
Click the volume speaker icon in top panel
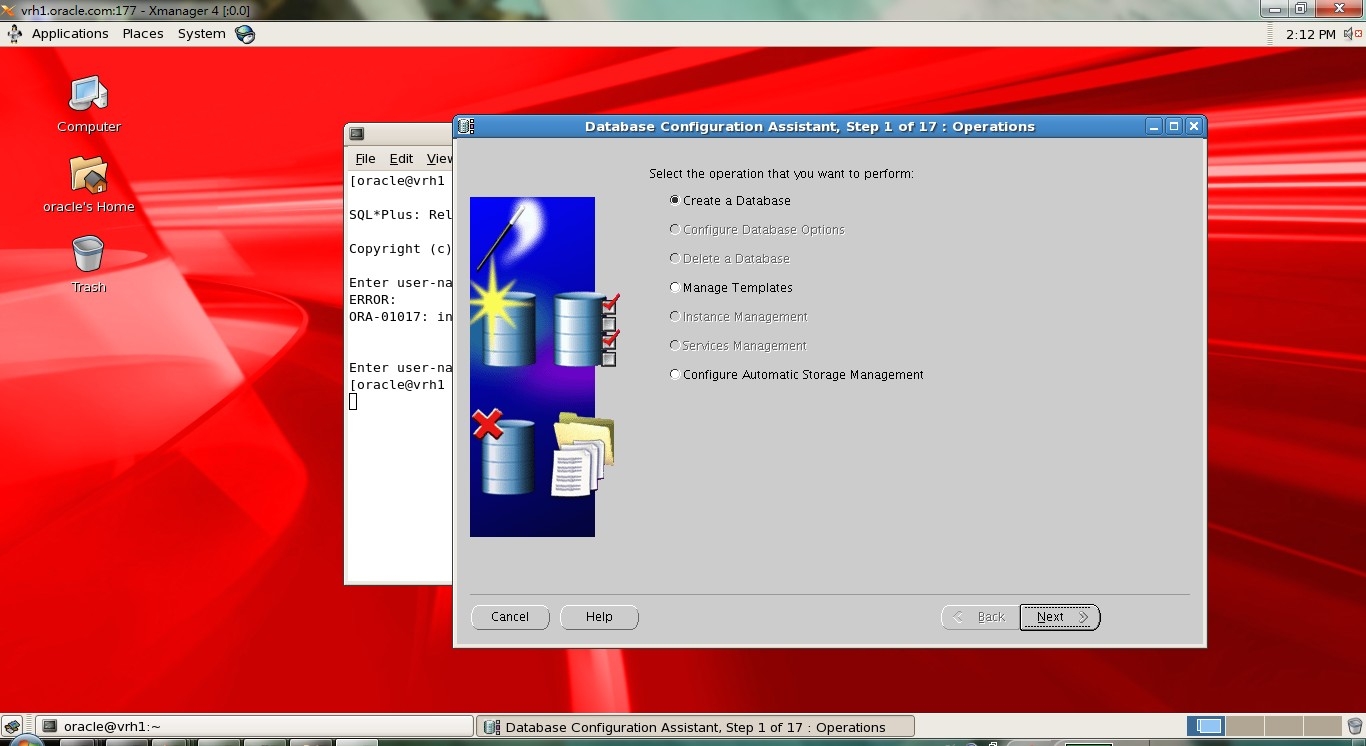1353,34
